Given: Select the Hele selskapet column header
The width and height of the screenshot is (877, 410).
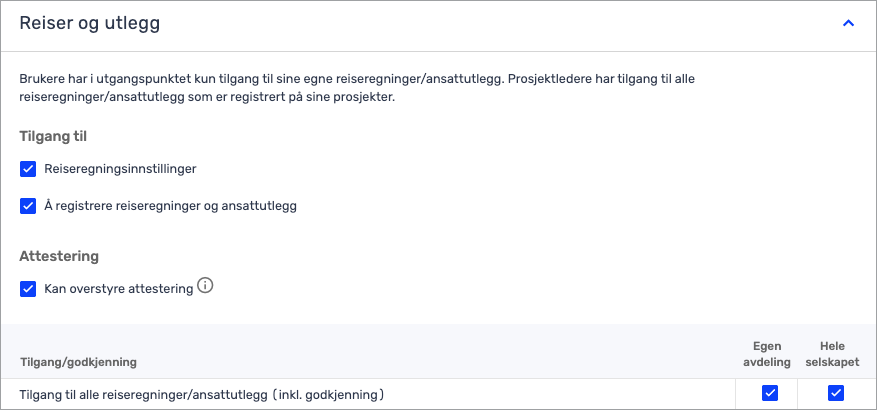Looking at the screenshot, I should [833, 354].
